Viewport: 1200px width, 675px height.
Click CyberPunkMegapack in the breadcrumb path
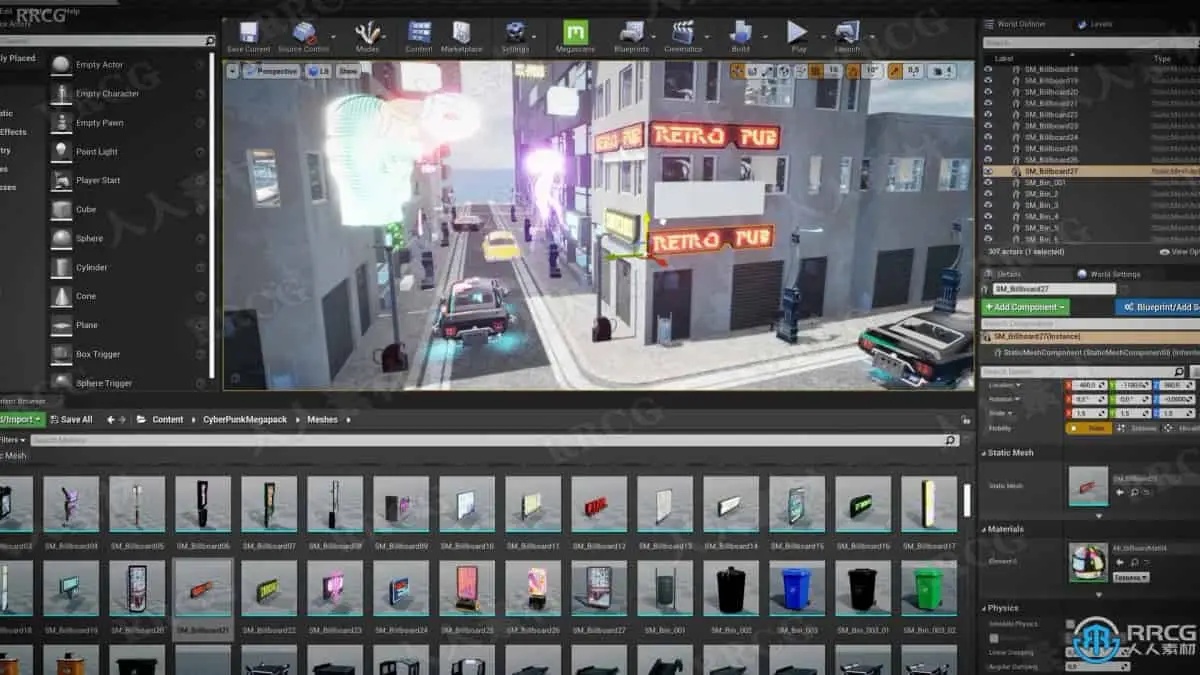tap(241, 420)
